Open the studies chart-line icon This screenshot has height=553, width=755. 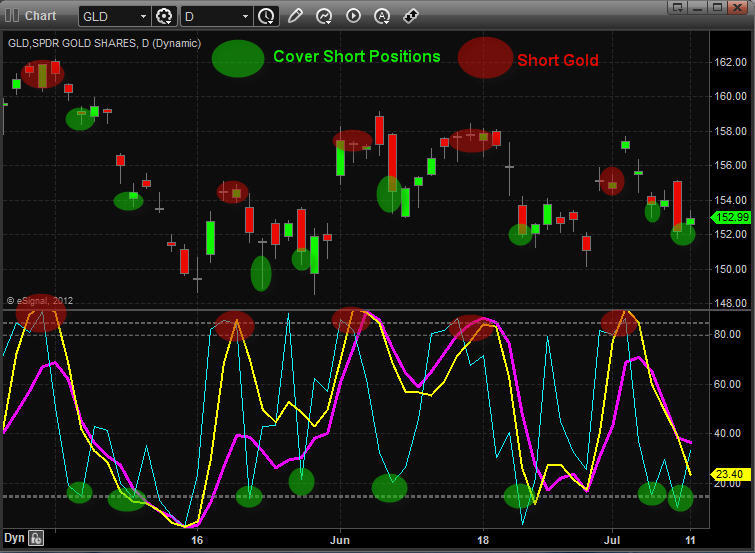point(324,16)
